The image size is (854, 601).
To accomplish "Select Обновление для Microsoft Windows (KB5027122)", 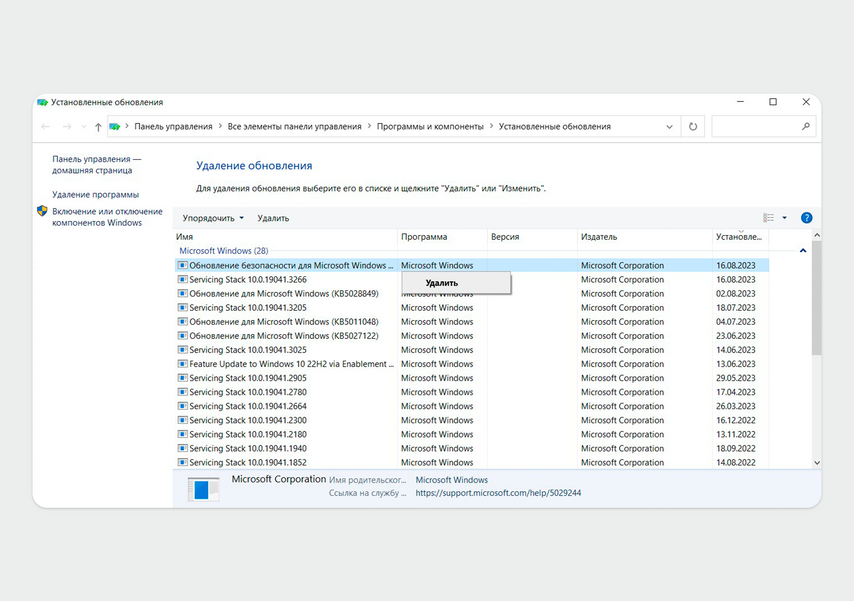I will pyautogui.click(x=284, y=336).
